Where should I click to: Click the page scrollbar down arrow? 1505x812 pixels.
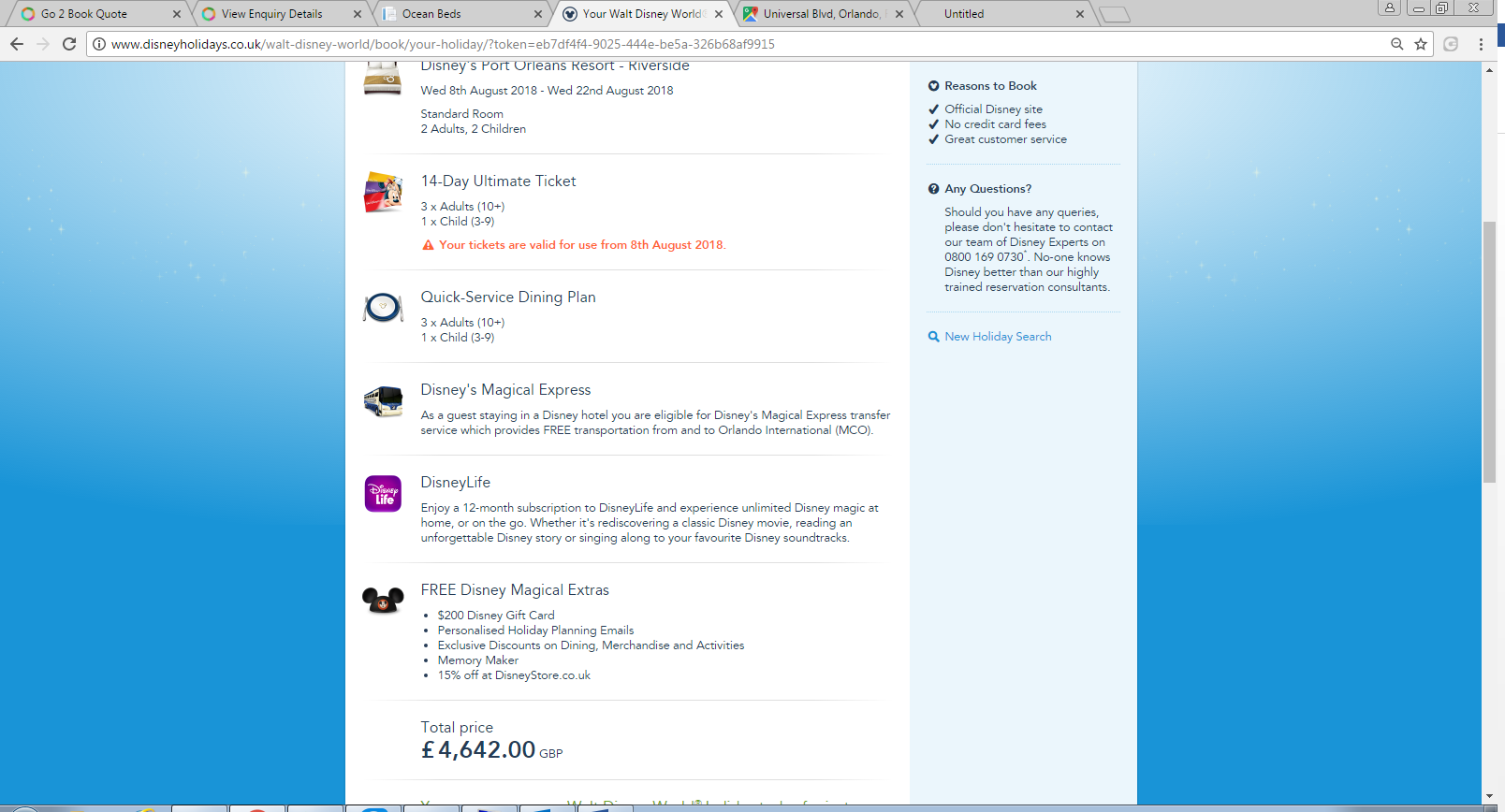point(1489,796)
